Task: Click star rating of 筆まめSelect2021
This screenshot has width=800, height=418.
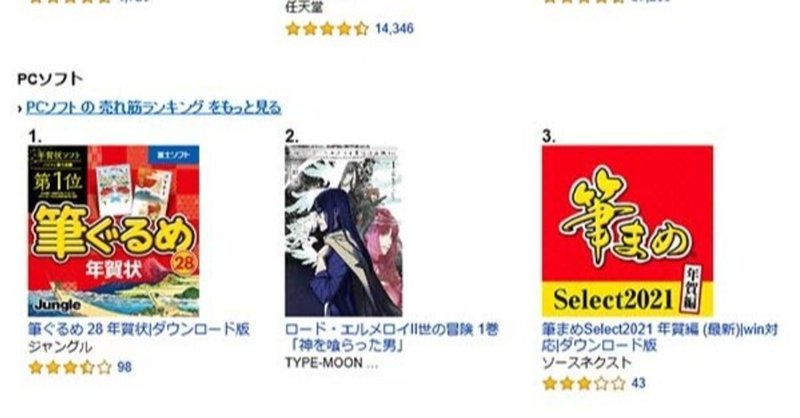Action: [x=584, y=383]
